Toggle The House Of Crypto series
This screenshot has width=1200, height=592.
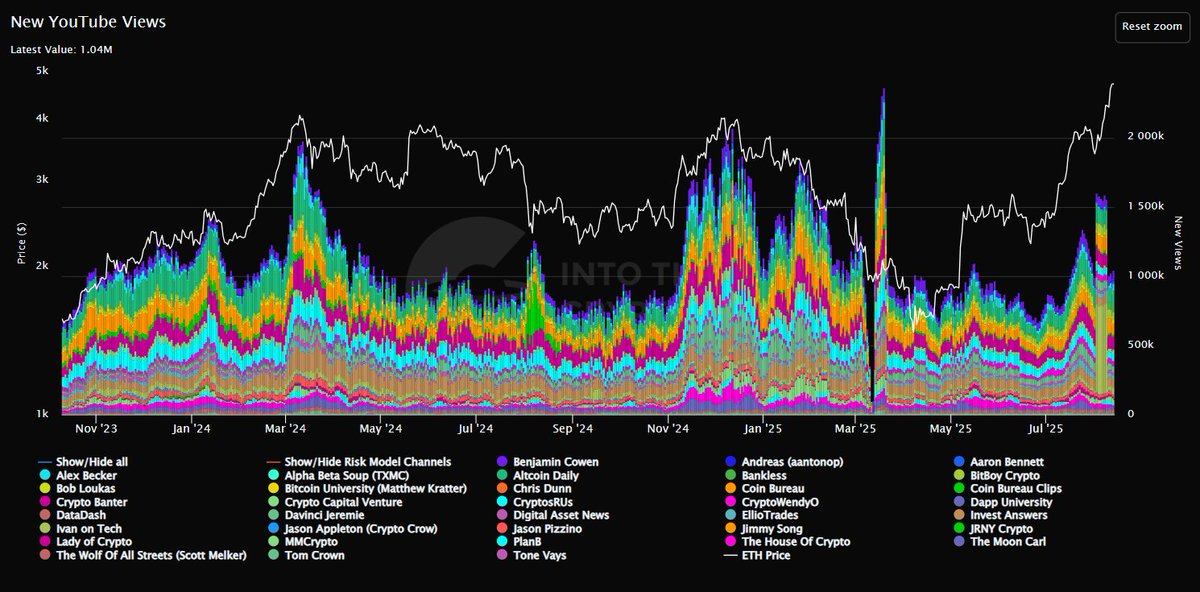[788, 541]
